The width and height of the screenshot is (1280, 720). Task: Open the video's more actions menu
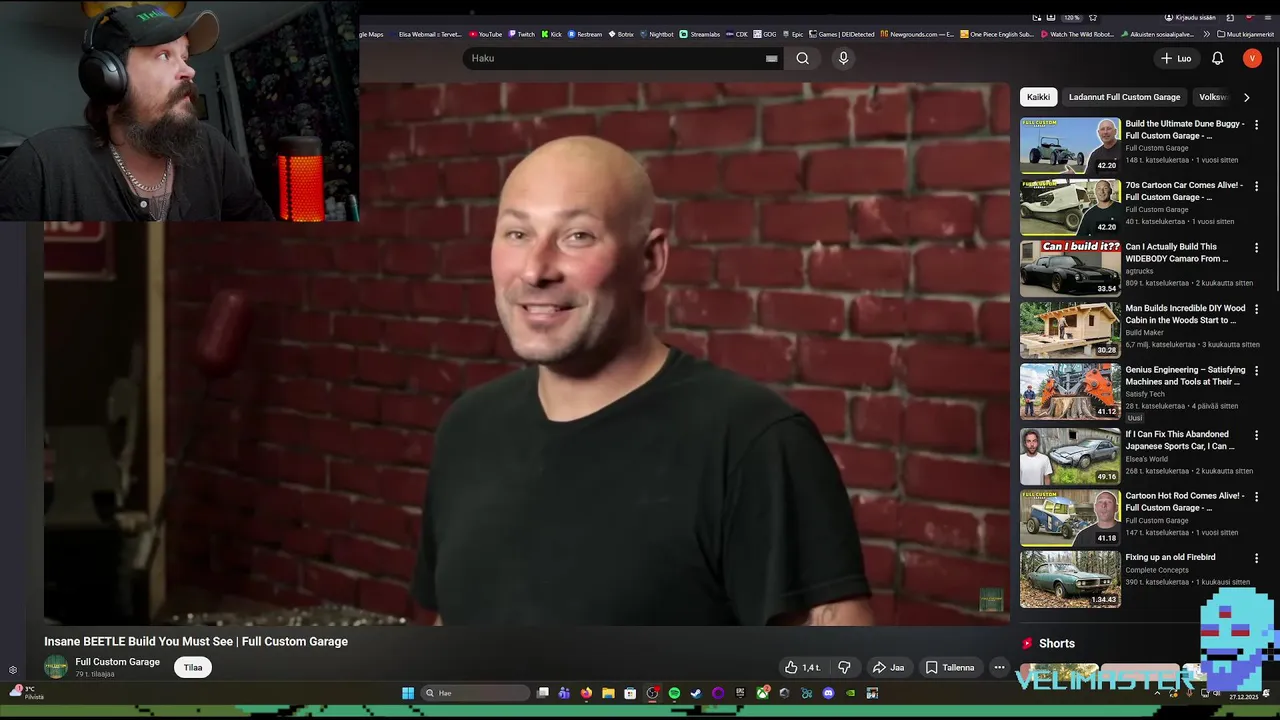(x=999, y=667)
